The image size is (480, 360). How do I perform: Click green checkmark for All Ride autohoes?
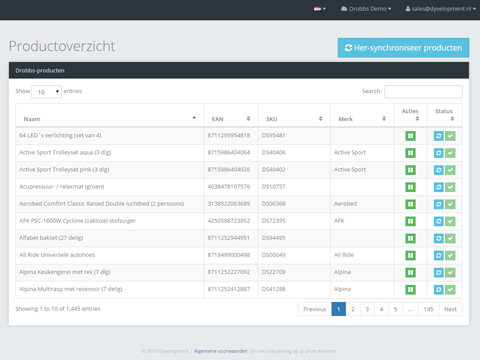pos(450,255)
